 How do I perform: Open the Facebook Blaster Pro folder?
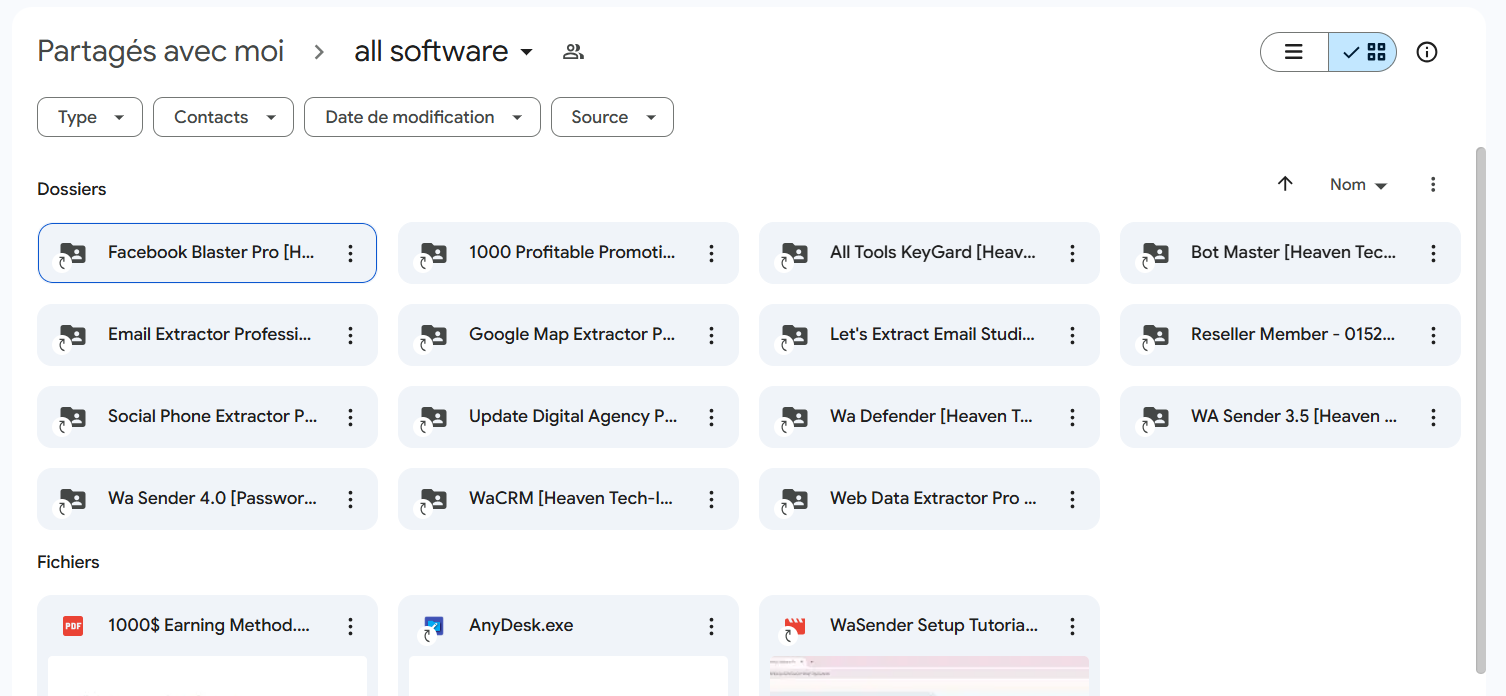[207, 253]
